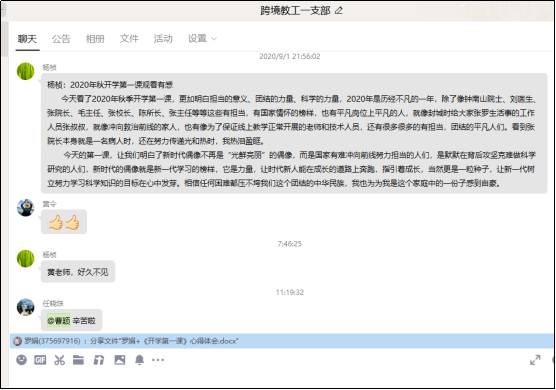Click the left edge scrollbar
556x390 pixels.
pos(5,39)
